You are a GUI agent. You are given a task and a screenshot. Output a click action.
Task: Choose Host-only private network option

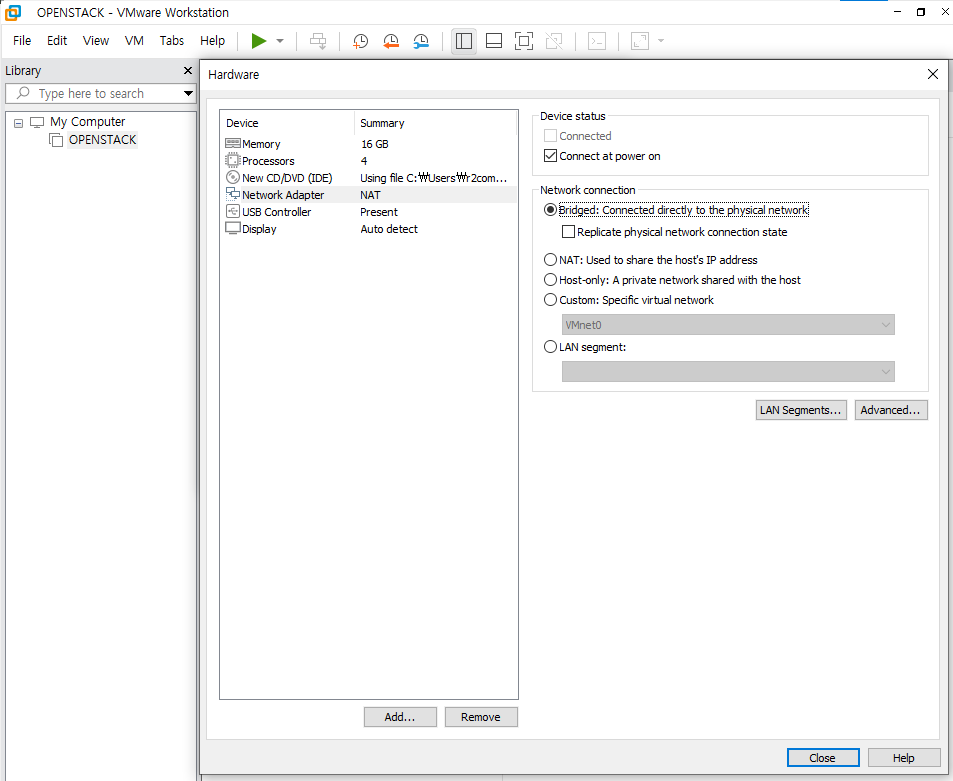551,280
